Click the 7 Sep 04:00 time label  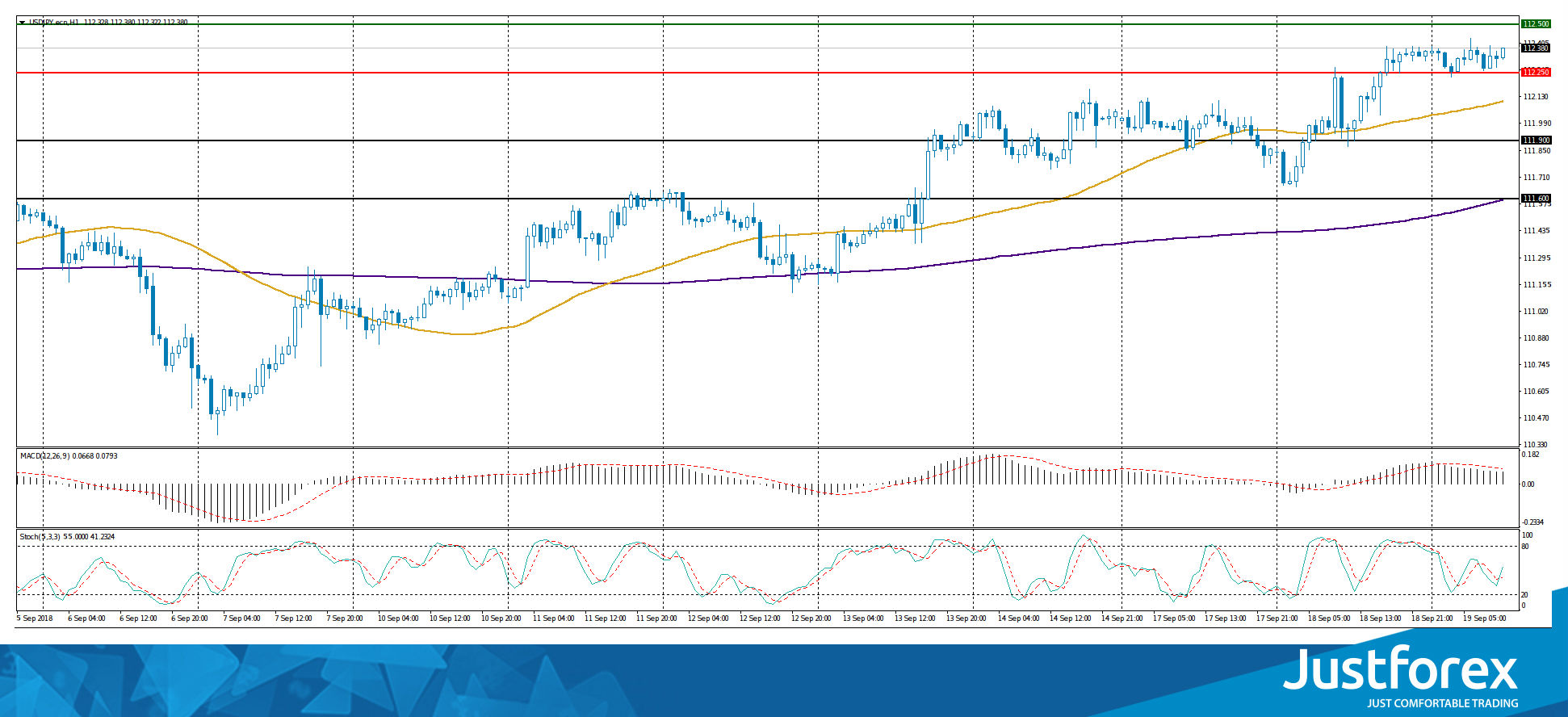tap(241, 618)
